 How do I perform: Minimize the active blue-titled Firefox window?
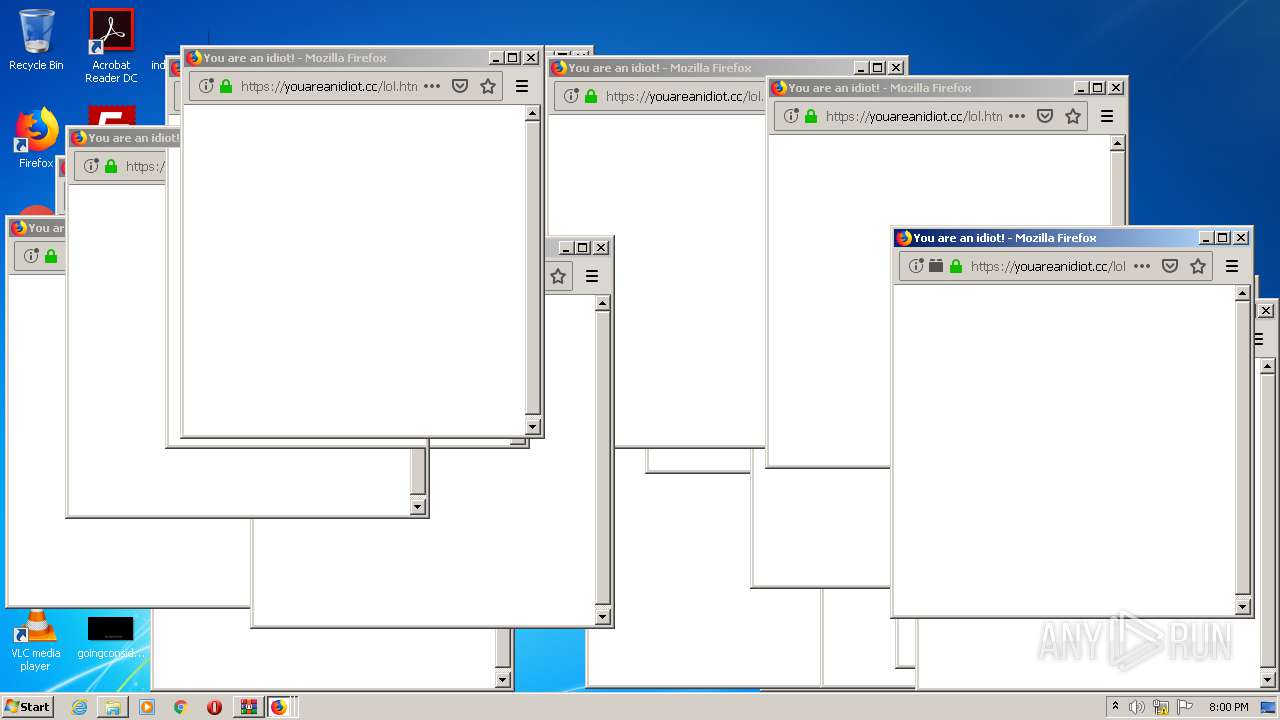(x=1205, y=238)
